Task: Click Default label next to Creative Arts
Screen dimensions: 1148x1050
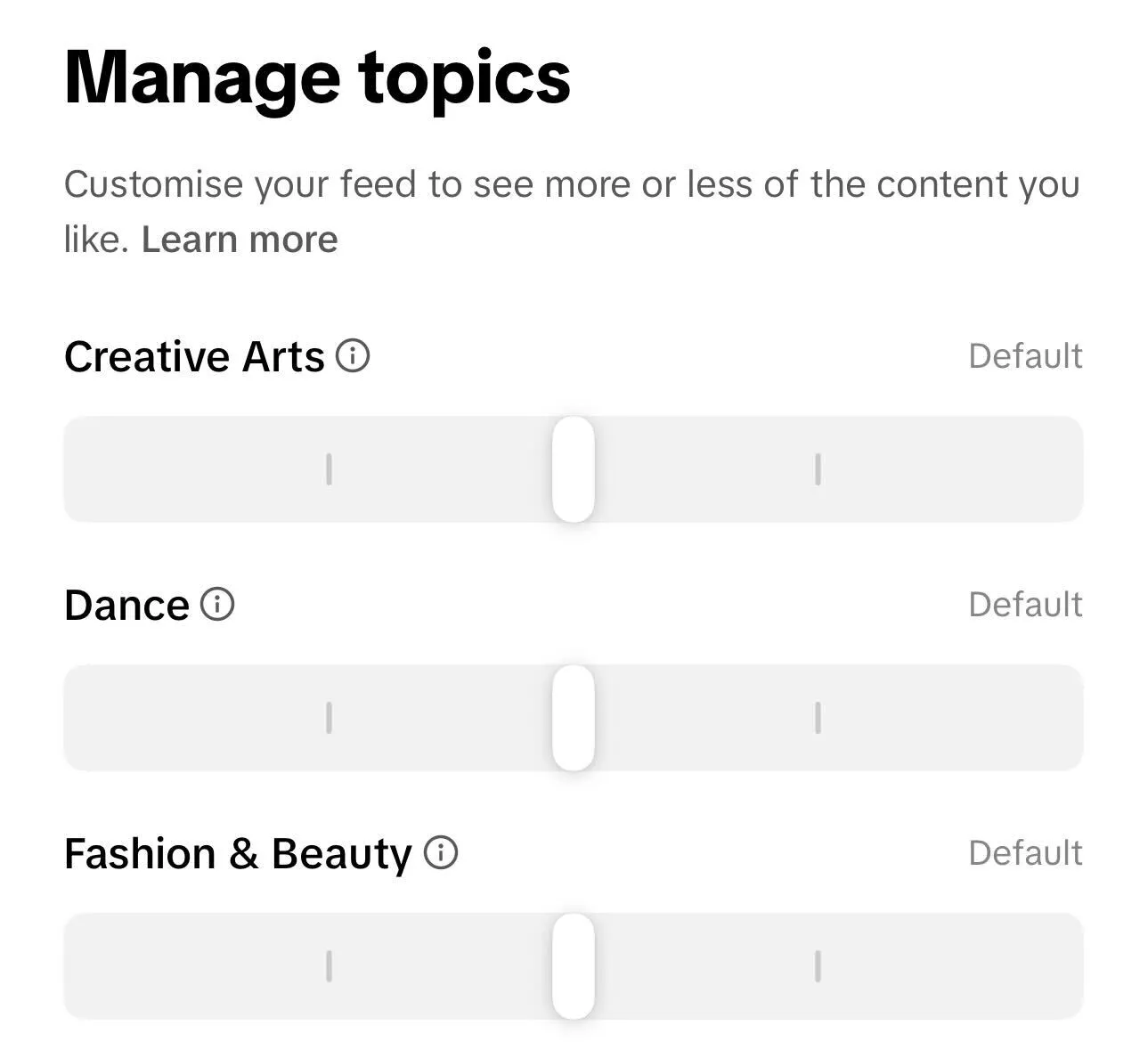Action: click(1024, 356)
